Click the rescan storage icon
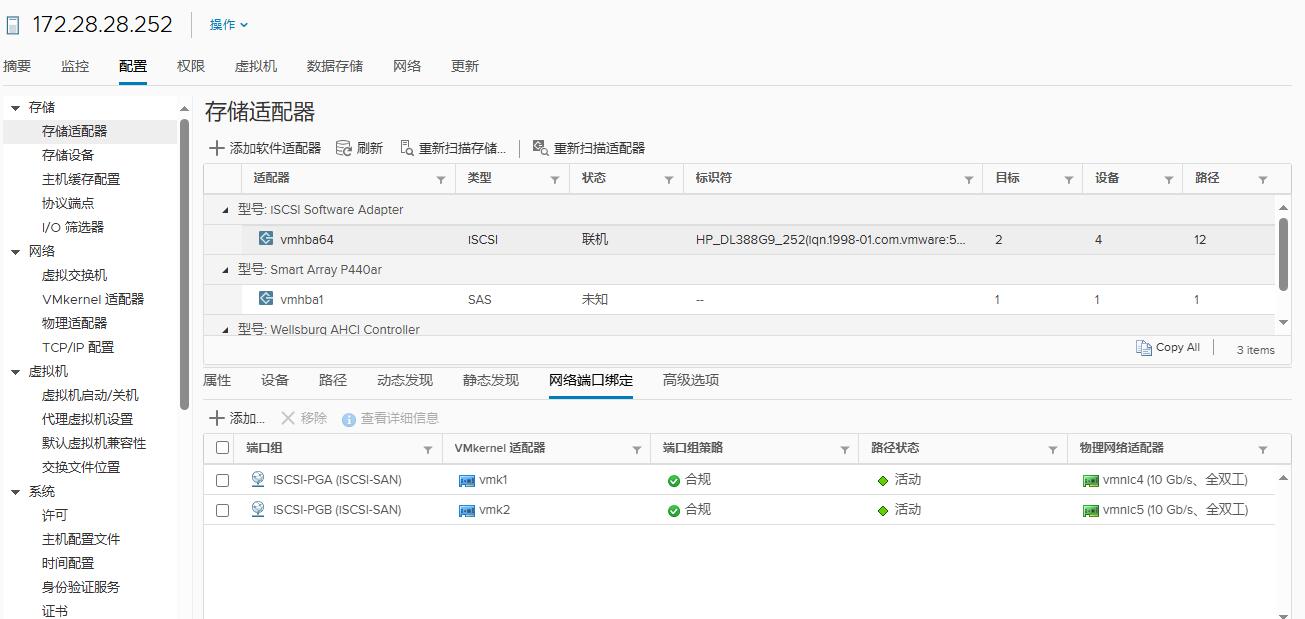Screen dimensions: 1305x619 coord(407,148)
